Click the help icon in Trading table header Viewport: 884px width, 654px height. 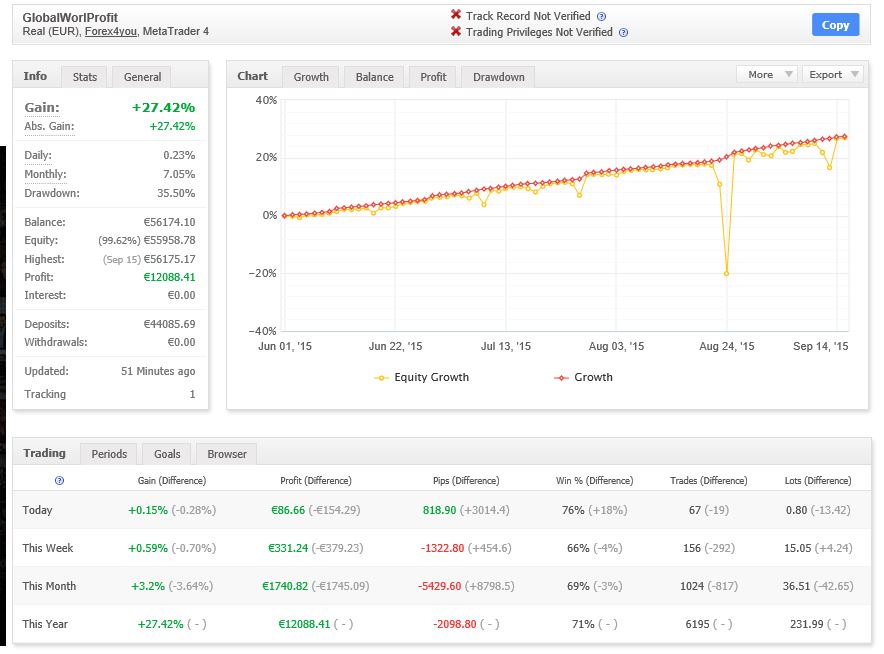point(59,481)
